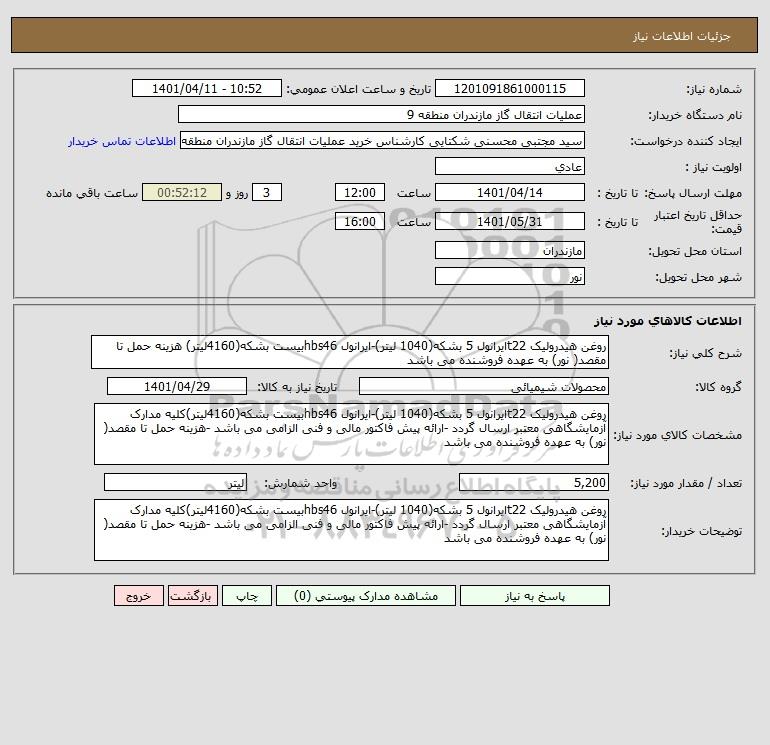The width and height of the screenshot is (770, 745).
Task: Click goods need date 1401/04/29
Action: pyautogui.click(x=177, y=386)
